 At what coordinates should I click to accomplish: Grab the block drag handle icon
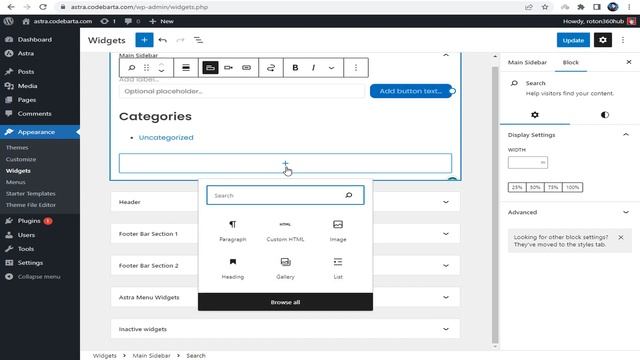tap(146, 68)
